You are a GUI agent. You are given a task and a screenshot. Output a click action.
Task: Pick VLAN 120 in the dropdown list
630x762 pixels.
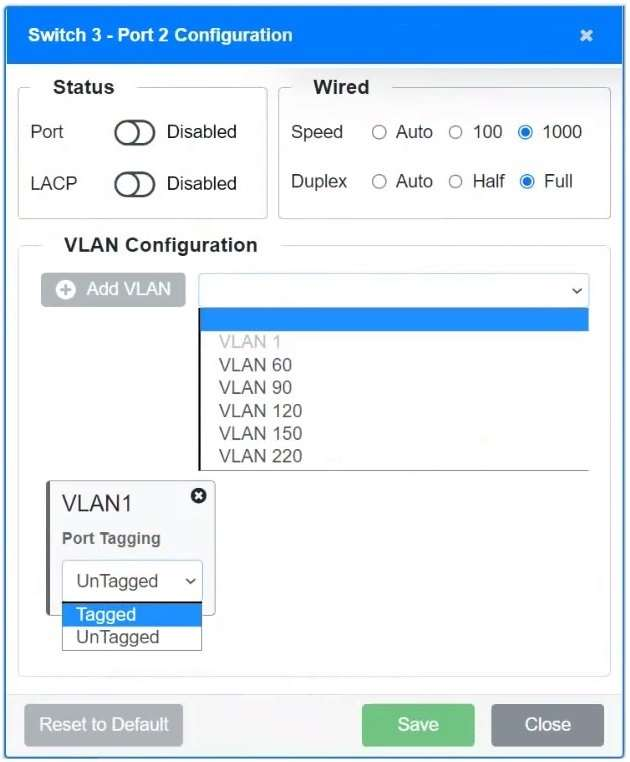(260, 411)
